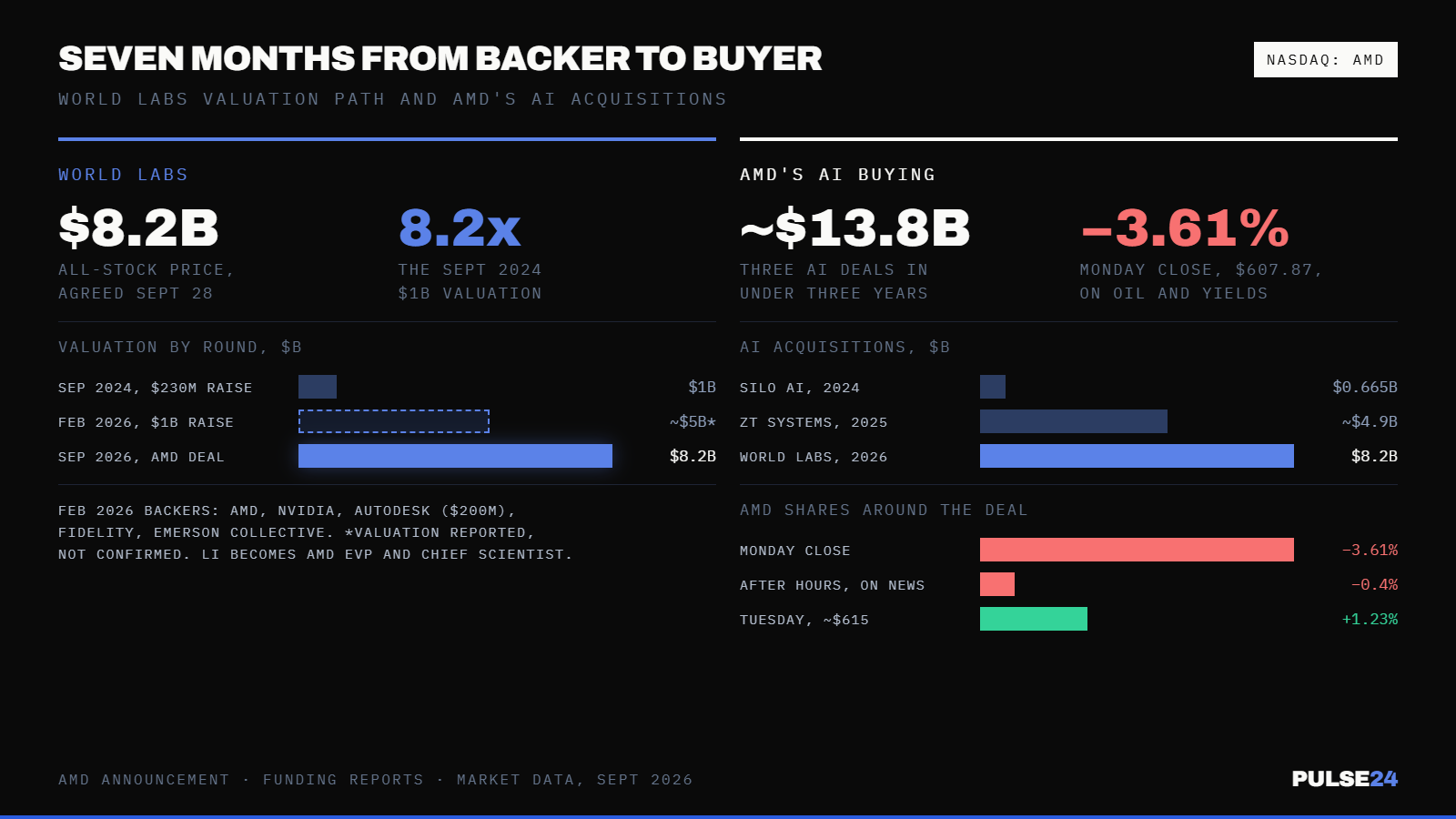Click the blue 8.2x multiple figure

click(x=460, y=227)
